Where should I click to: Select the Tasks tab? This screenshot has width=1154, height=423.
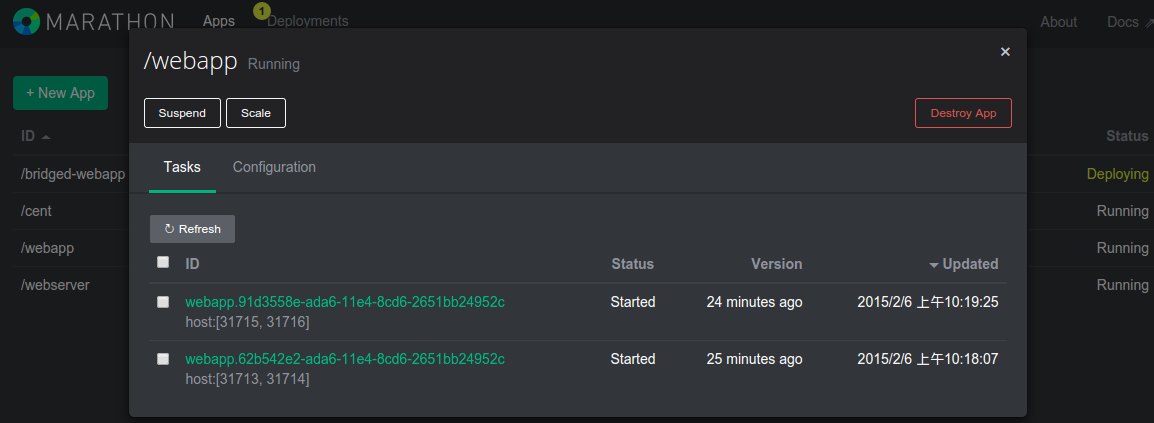182,167
